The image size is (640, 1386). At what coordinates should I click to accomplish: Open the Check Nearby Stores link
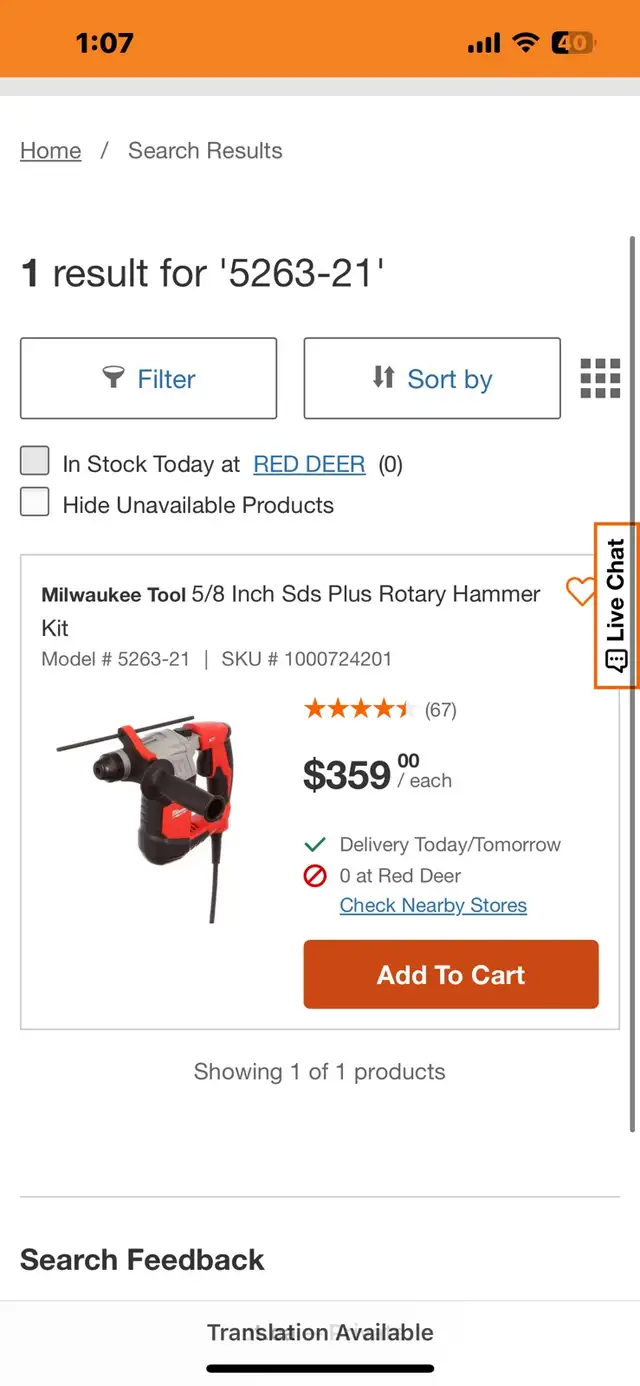tap(433, 905)
